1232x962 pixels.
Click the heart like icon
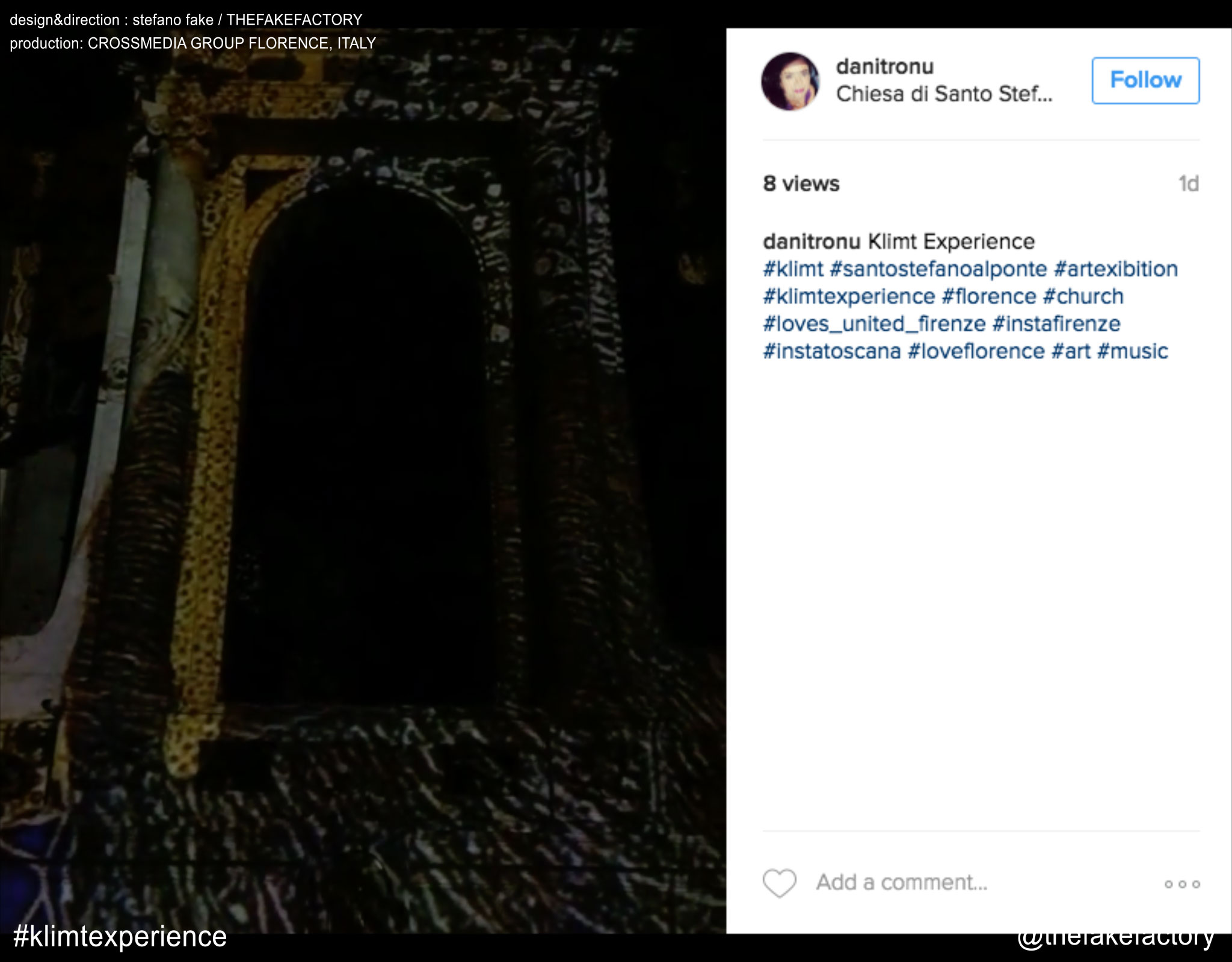click(779, 883)
